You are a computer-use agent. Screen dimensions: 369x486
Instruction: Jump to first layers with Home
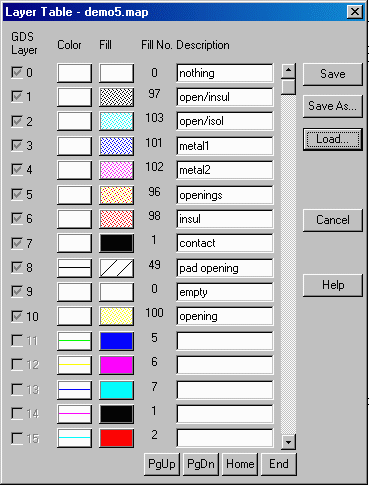tap(240, 464)
